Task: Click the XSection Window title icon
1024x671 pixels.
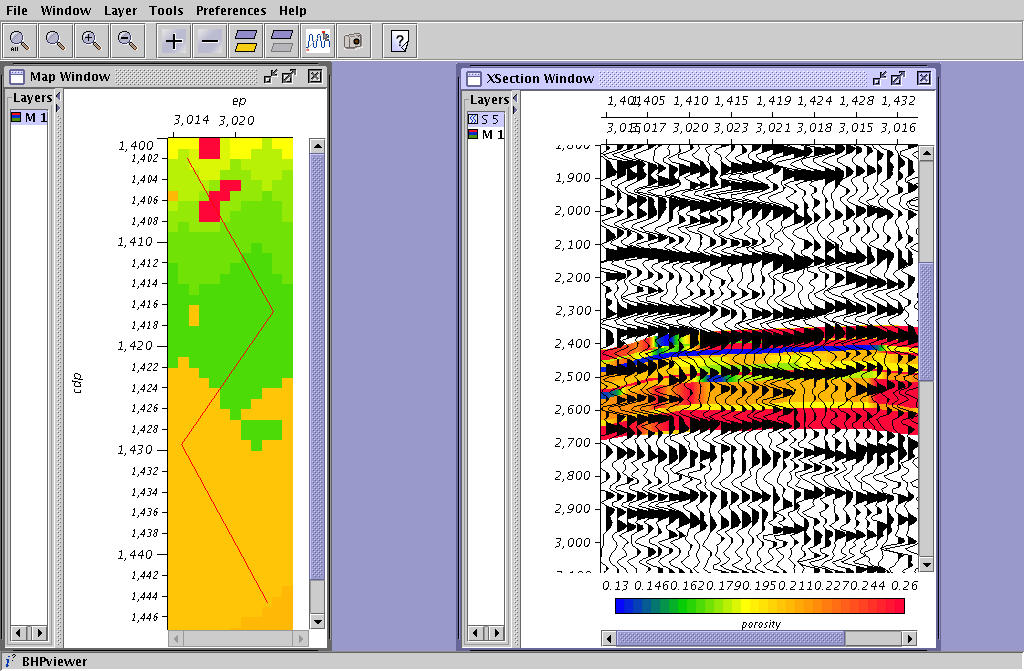Action: pos(474,78)
